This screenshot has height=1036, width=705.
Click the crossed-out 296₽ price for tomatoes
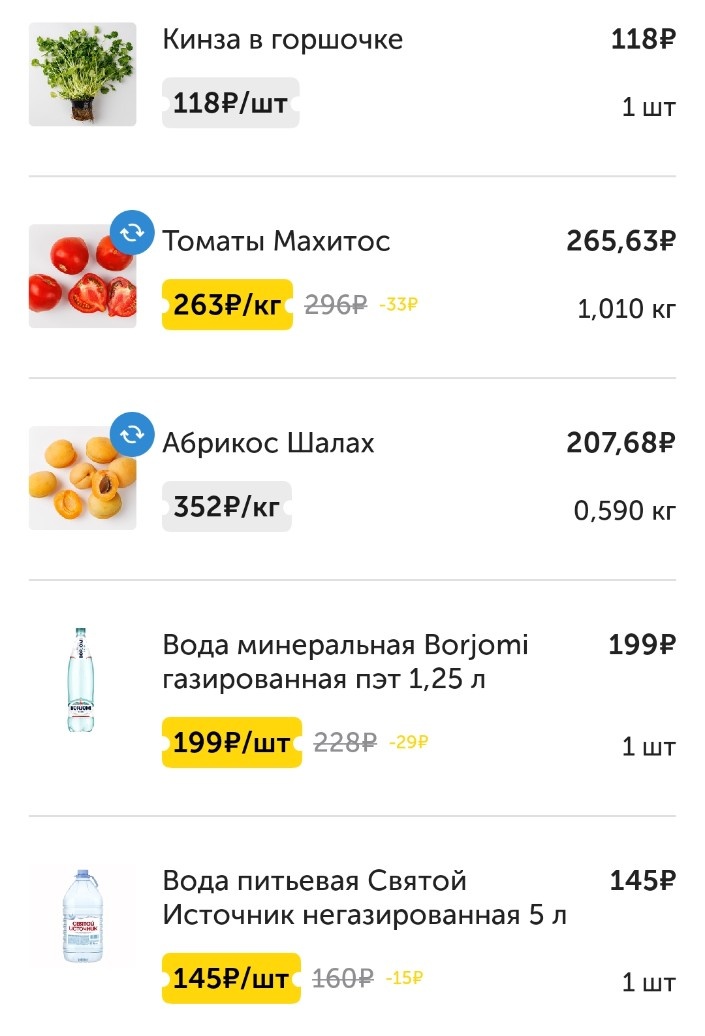tap(335, 302)
